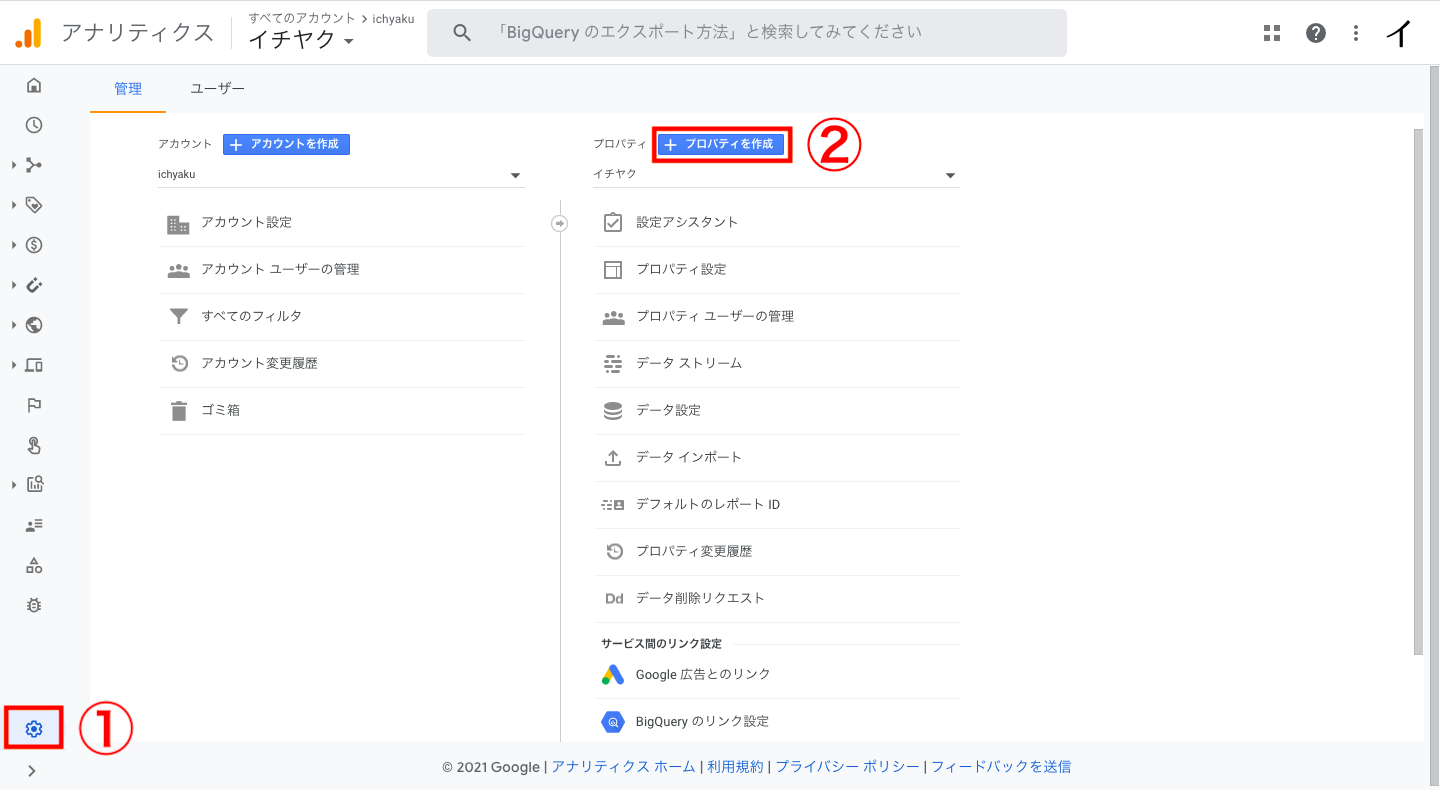Click the Admin gear icon
Viewport: 1440px width, 790px height.
34,729
